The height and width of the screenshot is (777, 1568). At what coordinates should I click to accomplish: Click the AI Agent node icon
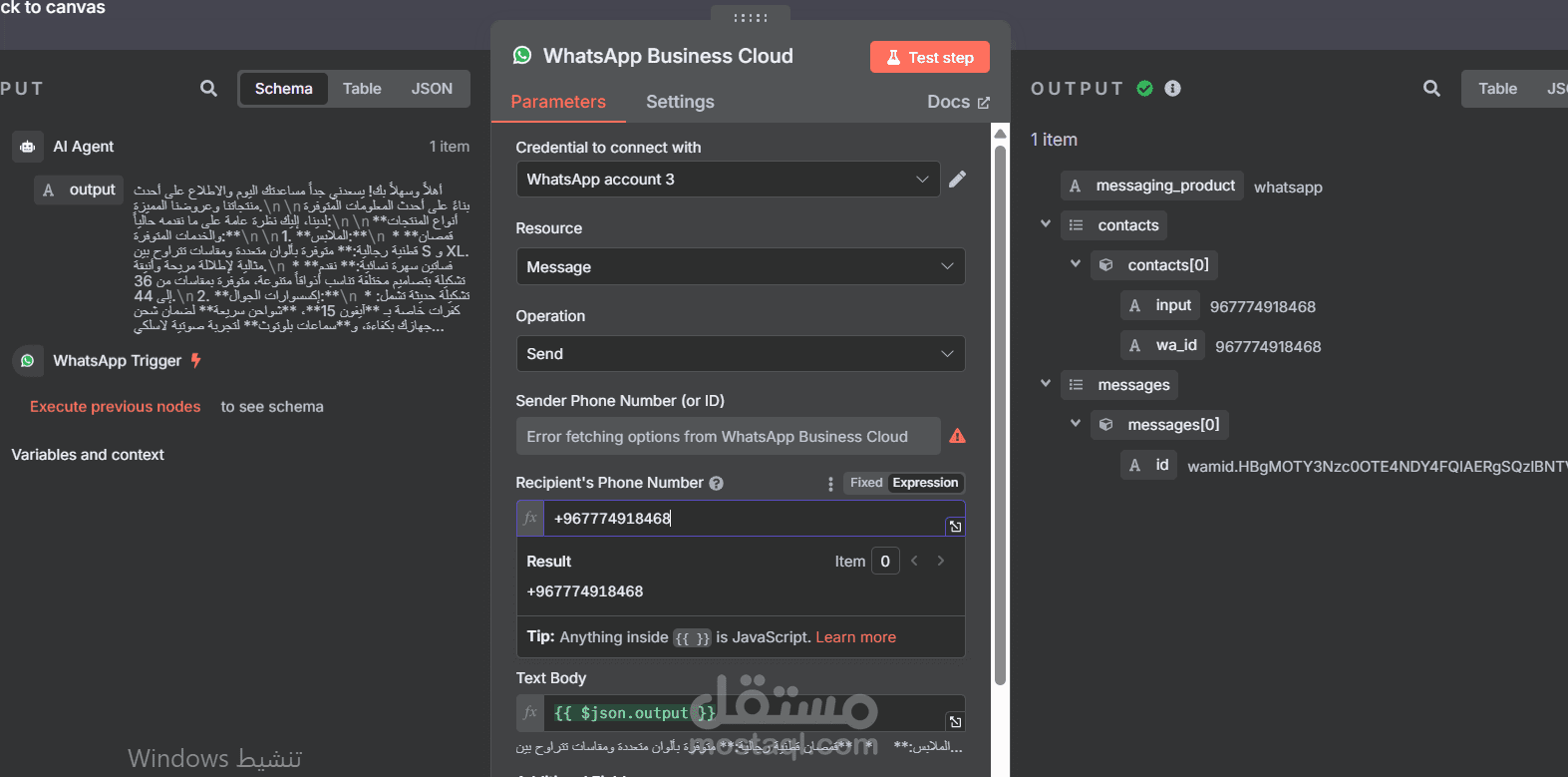click(x=28, y=147)
